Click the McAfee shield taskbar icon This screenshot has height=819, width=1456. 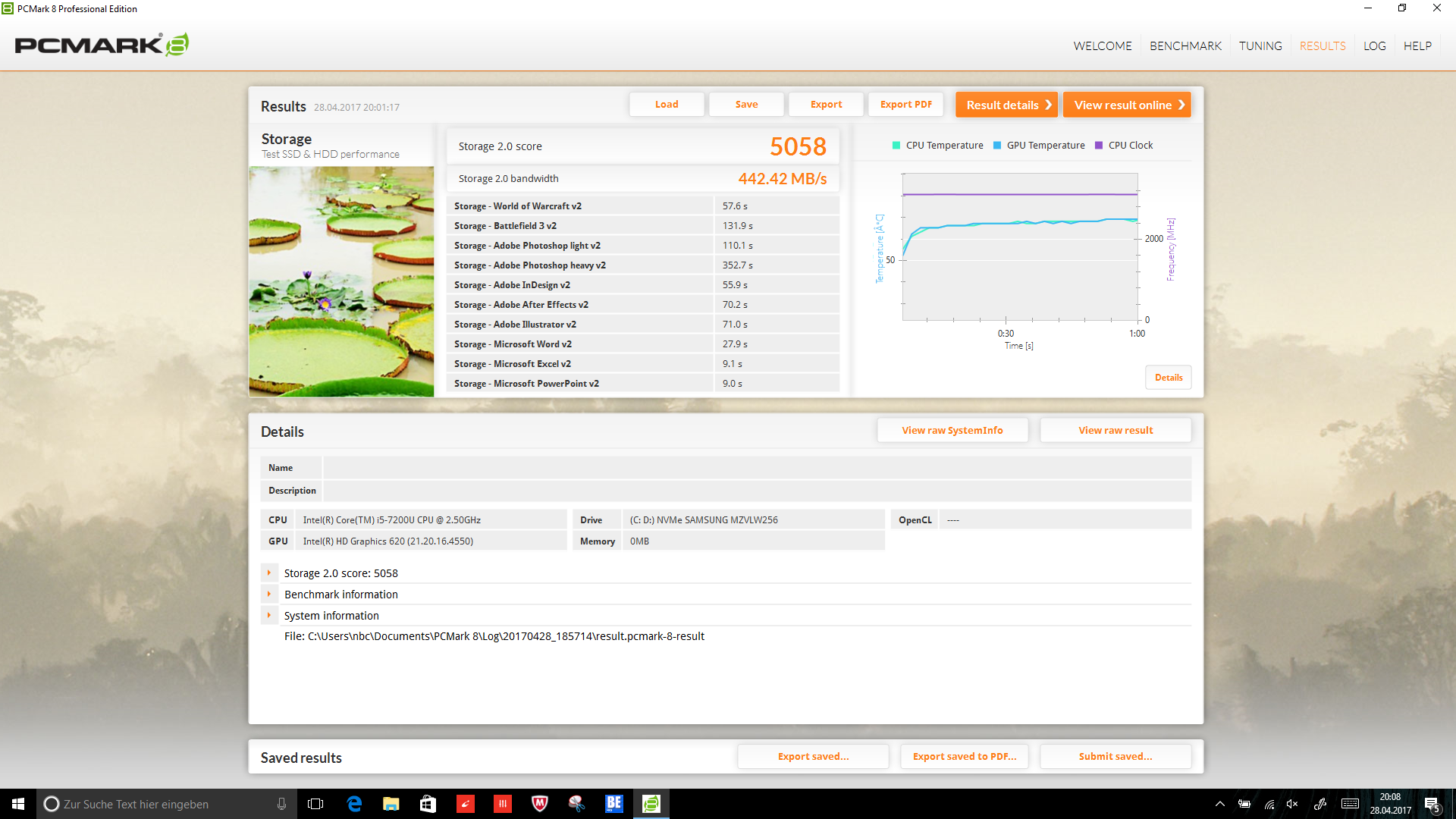(540, 804)
